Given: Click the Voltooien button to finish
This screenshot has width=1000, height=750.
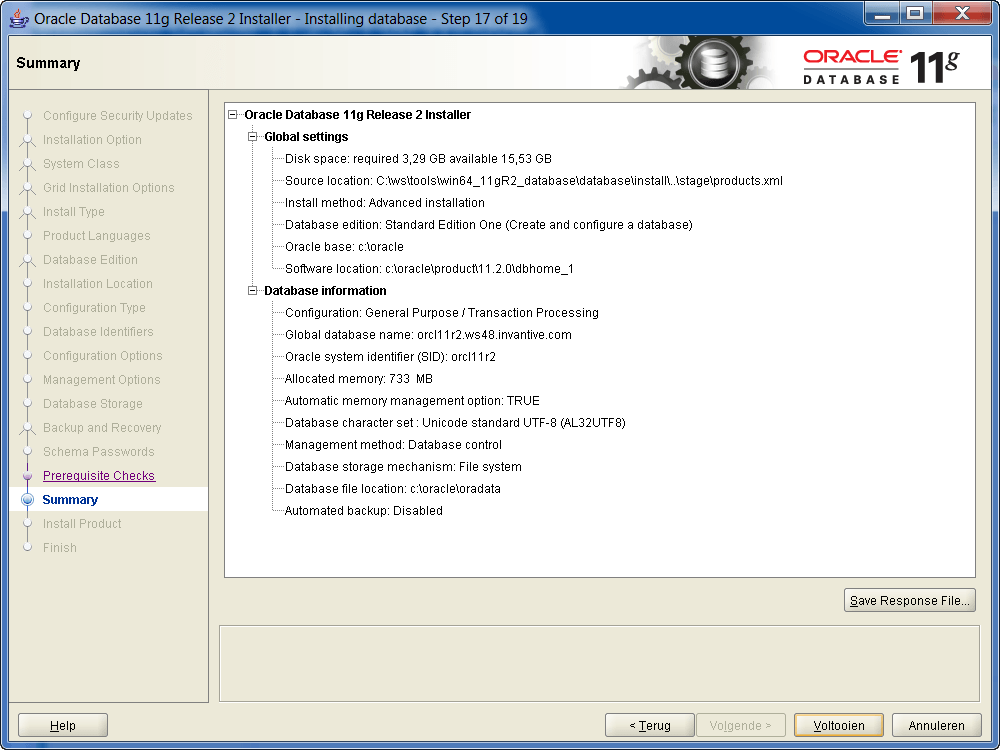Looking at the screenshot, I should [x=839, y=726].
